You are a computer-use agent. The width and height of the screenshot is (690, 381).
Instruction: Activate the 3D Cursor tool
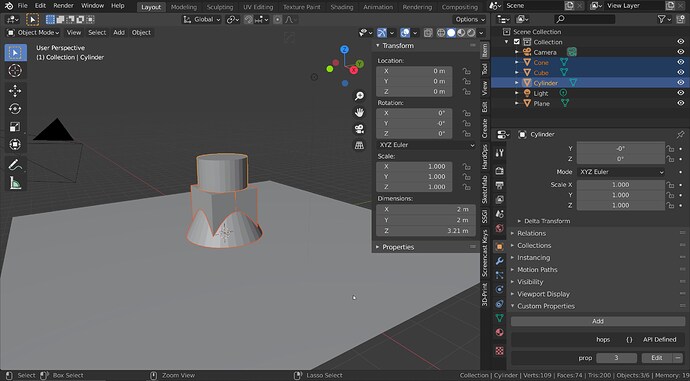15,71
